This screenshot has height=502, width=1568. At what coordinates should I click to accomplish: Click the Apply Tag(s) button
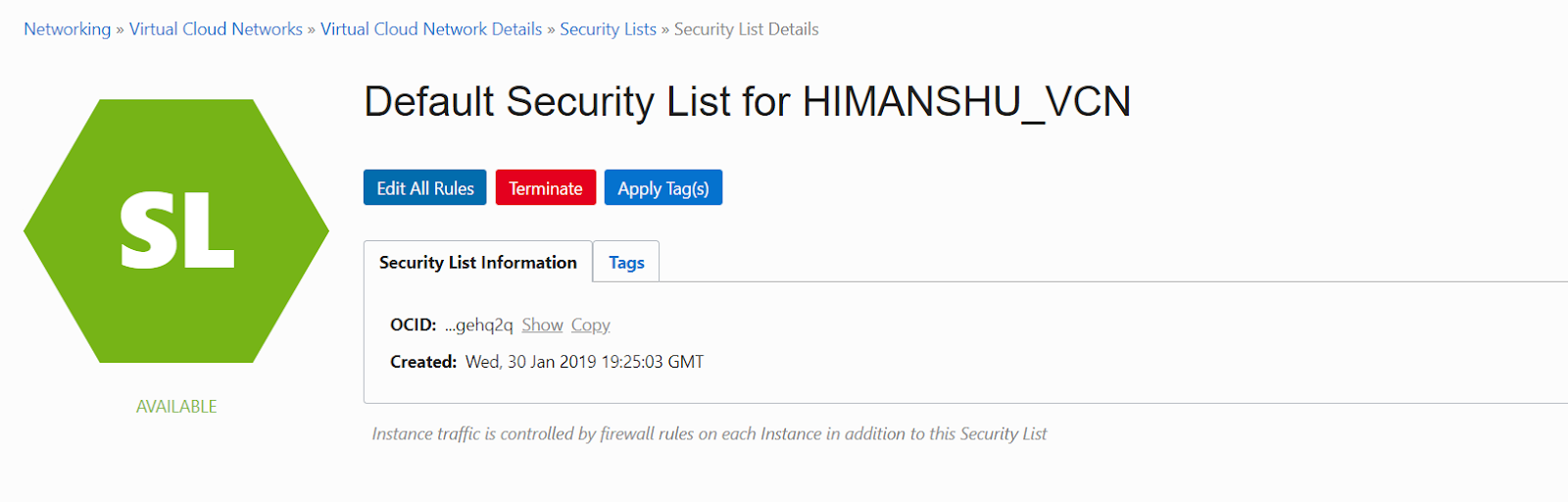tap(663, 188)
